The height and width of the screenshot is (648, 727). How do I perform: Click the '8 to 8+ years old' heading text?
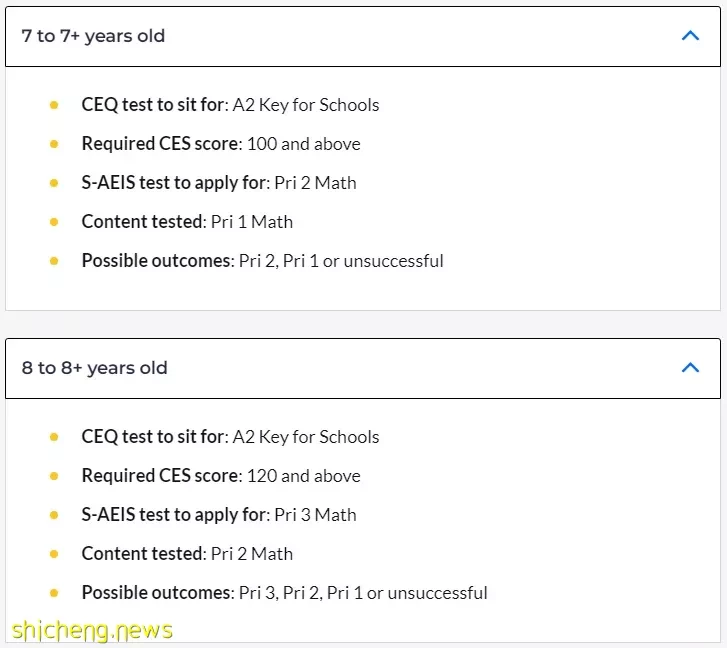click(x=94, y=368)
